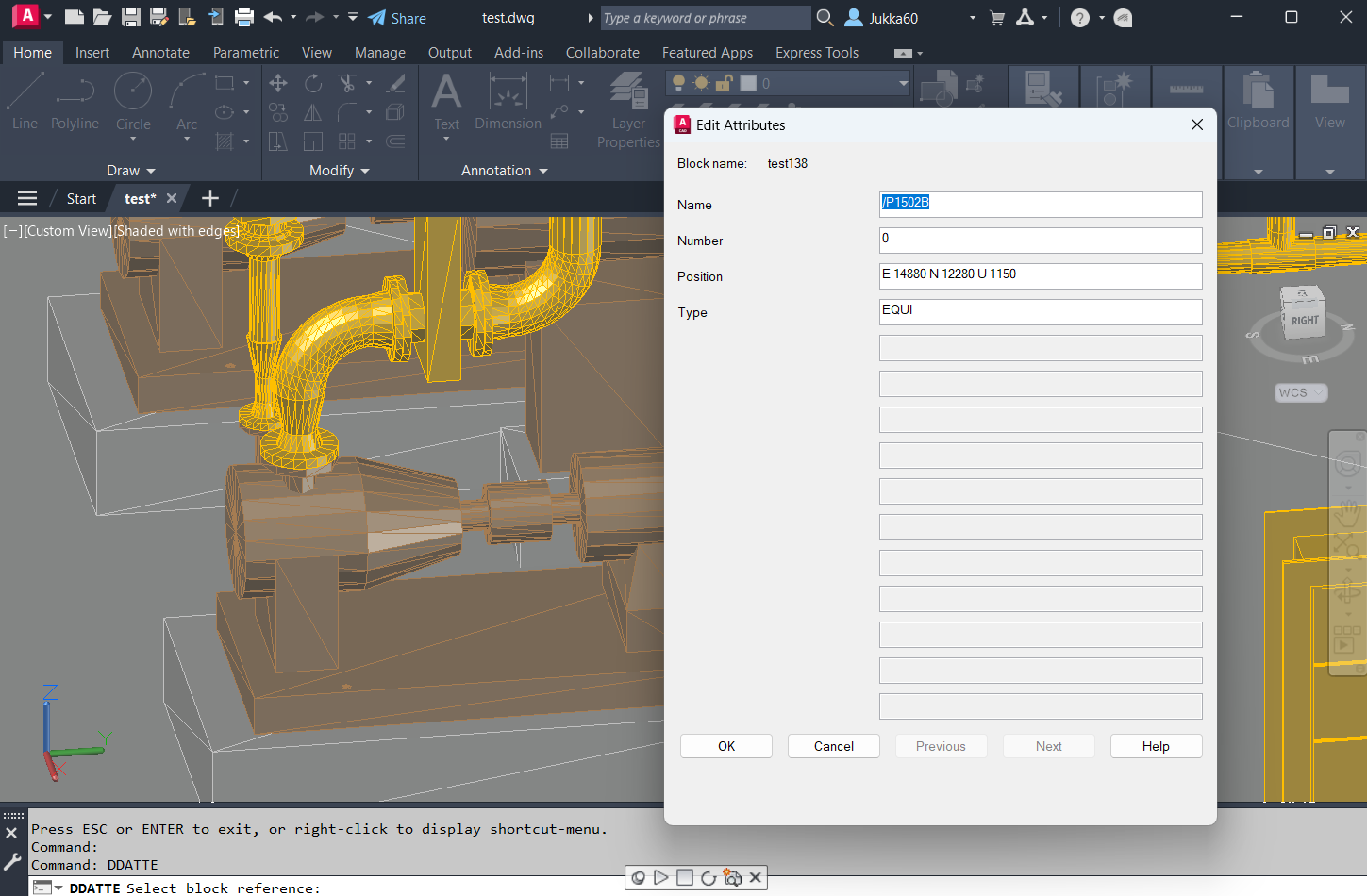Switch to the Insert ribbon tab
Viewport: 1367px width, 896px height.
pyautogui.click(x=92, y=53)
